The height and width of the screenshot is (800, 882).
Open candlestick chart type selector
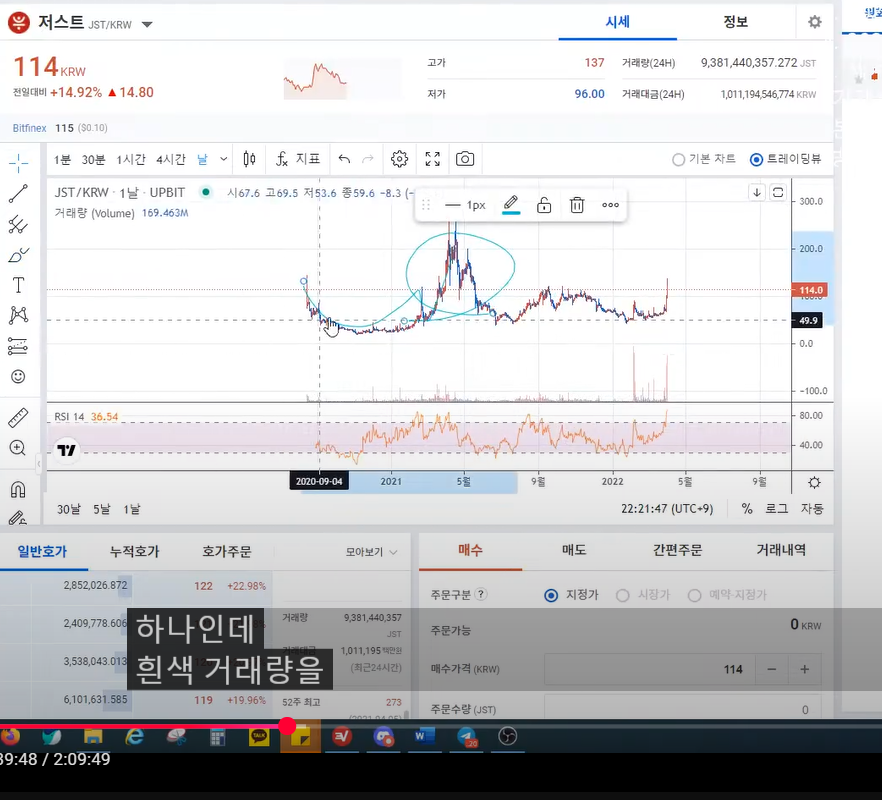(x=249, y=159)
